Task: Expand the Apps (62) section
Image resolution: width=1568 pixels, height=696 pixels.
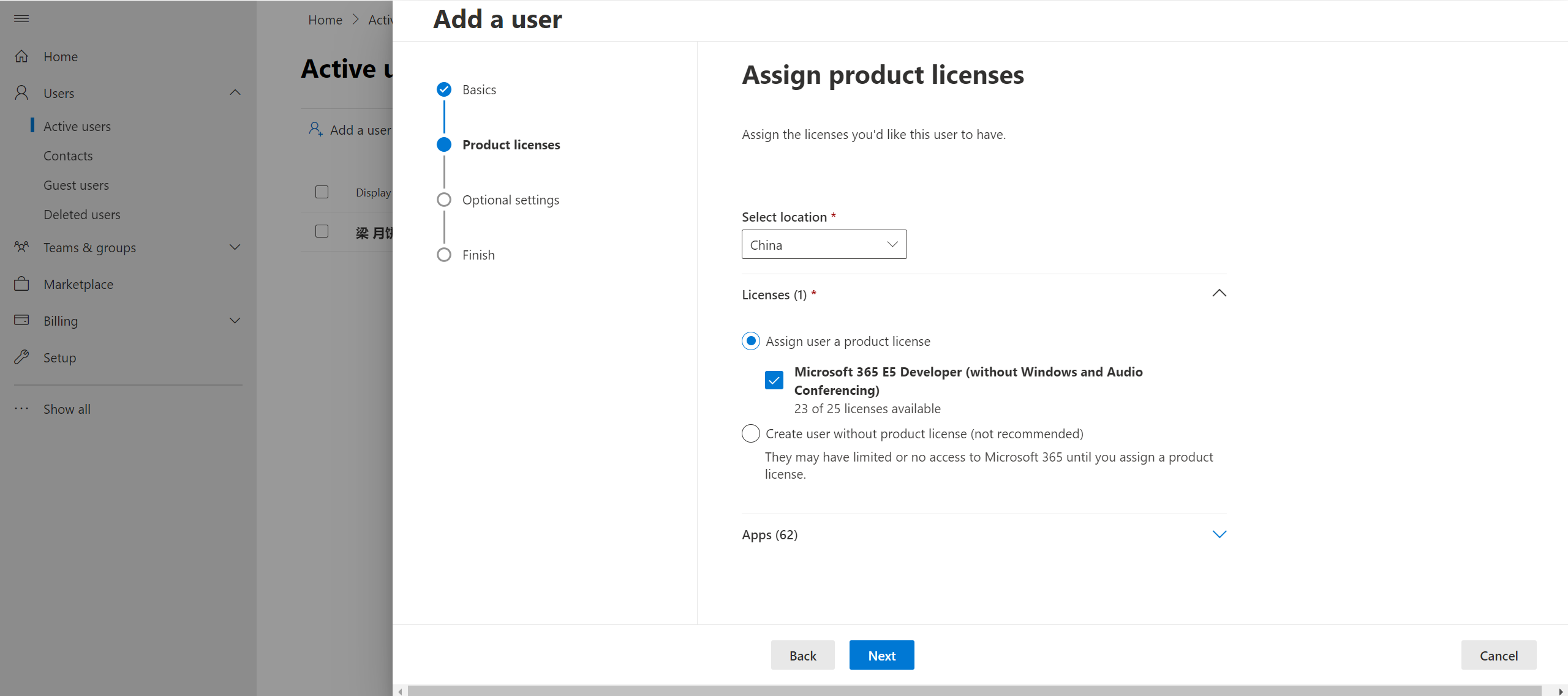Action: tap(1219, 534)
